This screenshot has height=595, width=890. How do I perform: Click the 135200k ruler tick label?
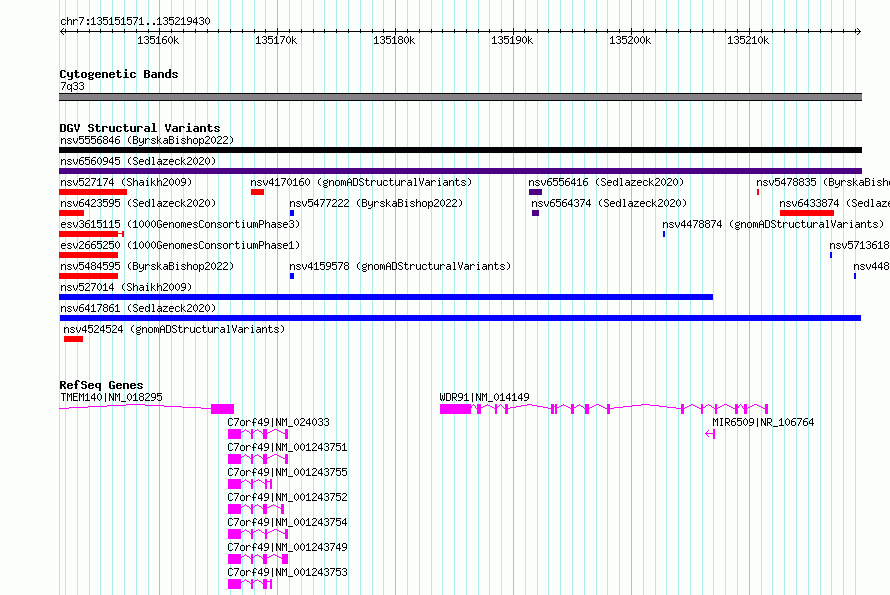630,40
